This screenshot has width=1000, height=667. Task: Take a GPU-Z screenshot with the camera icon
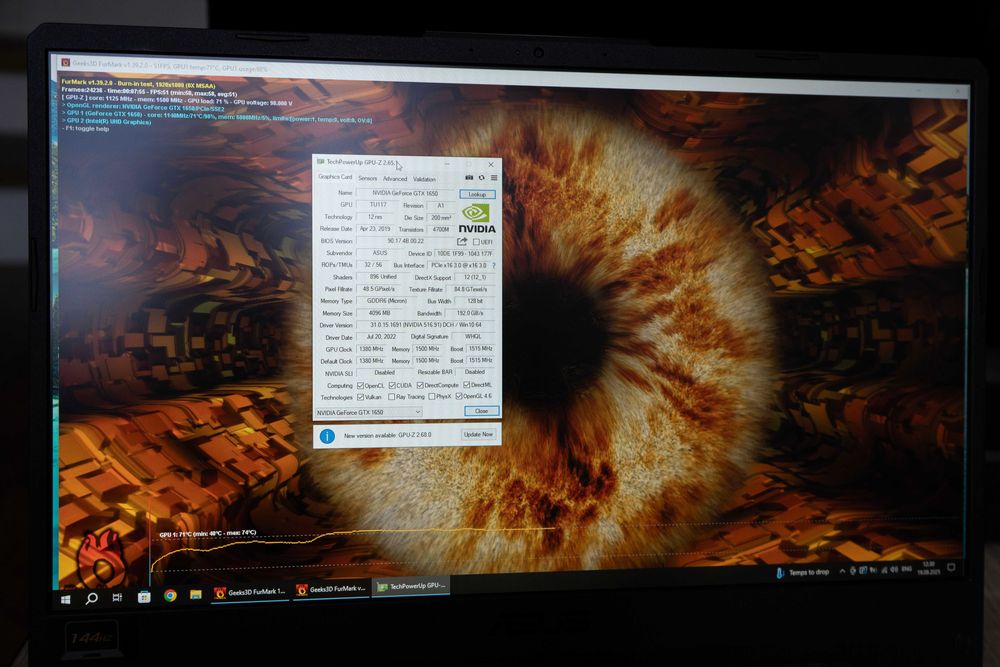pyautogui.click(x=469, y=178)
